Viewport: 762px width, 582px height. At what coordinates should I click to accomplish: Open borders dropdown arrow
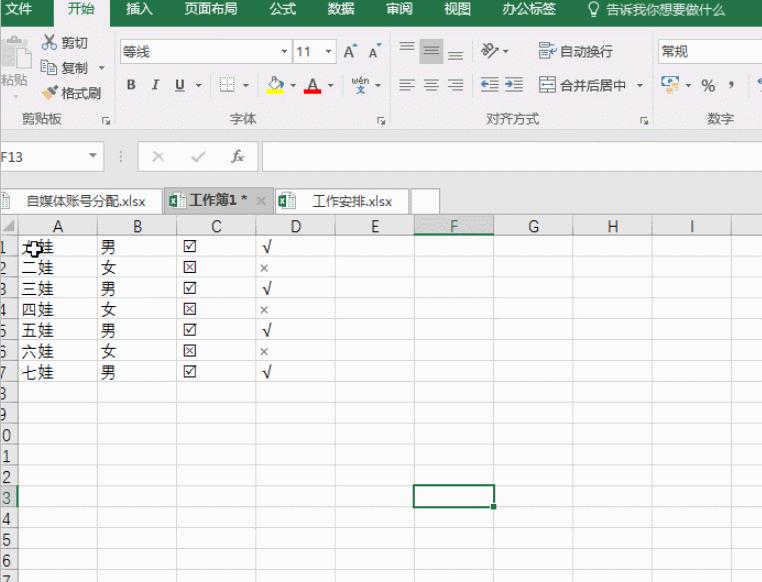point(246,86)
